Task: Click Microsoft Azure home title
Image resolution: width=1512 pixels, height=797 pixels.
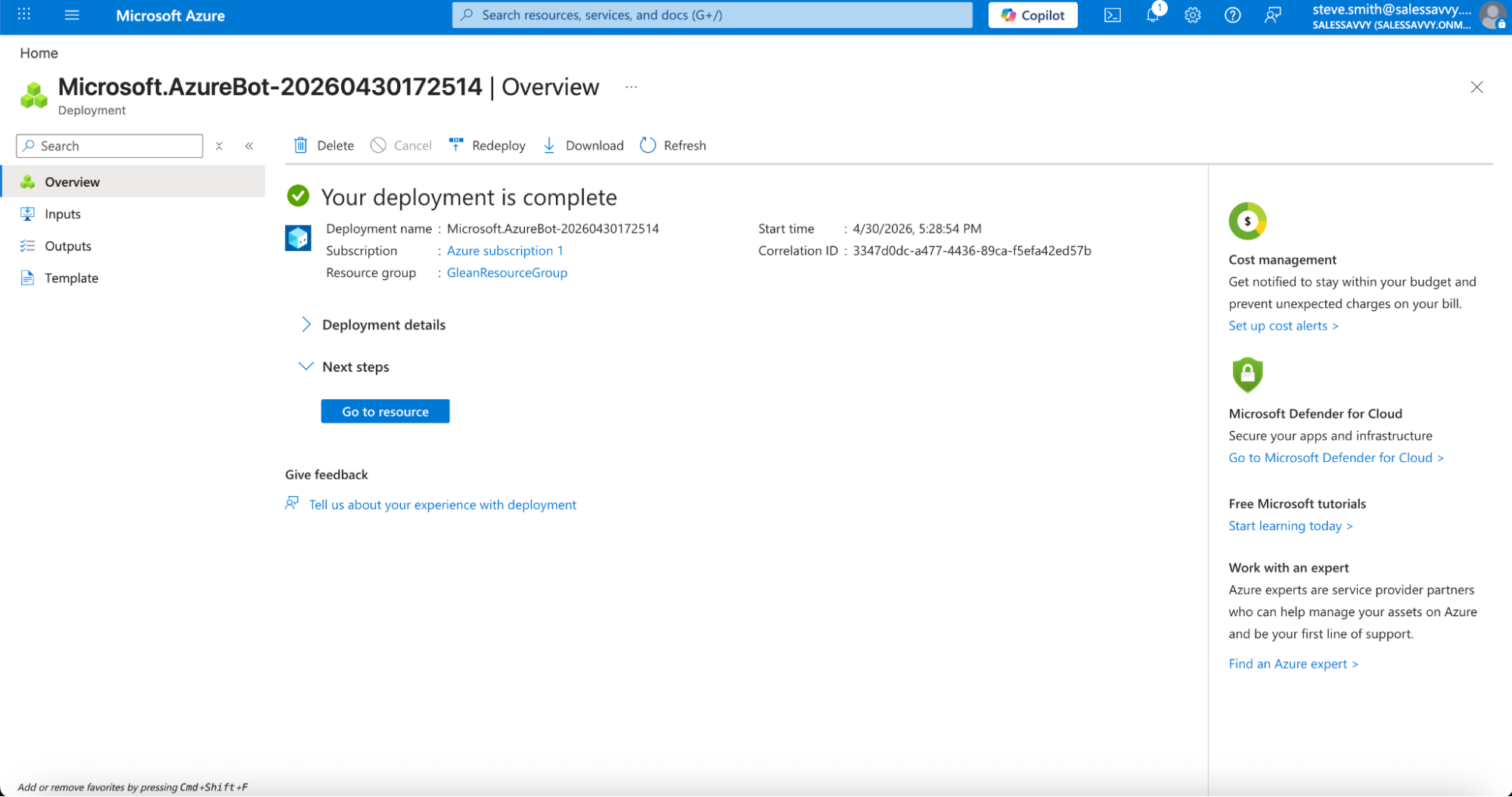Action: tap(170, 15)
